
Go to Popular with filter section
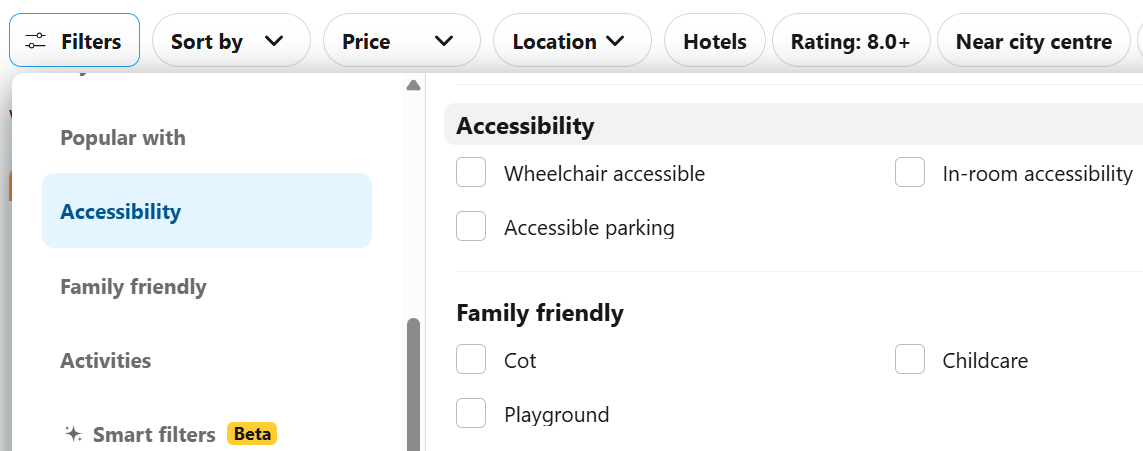(123, 138)
